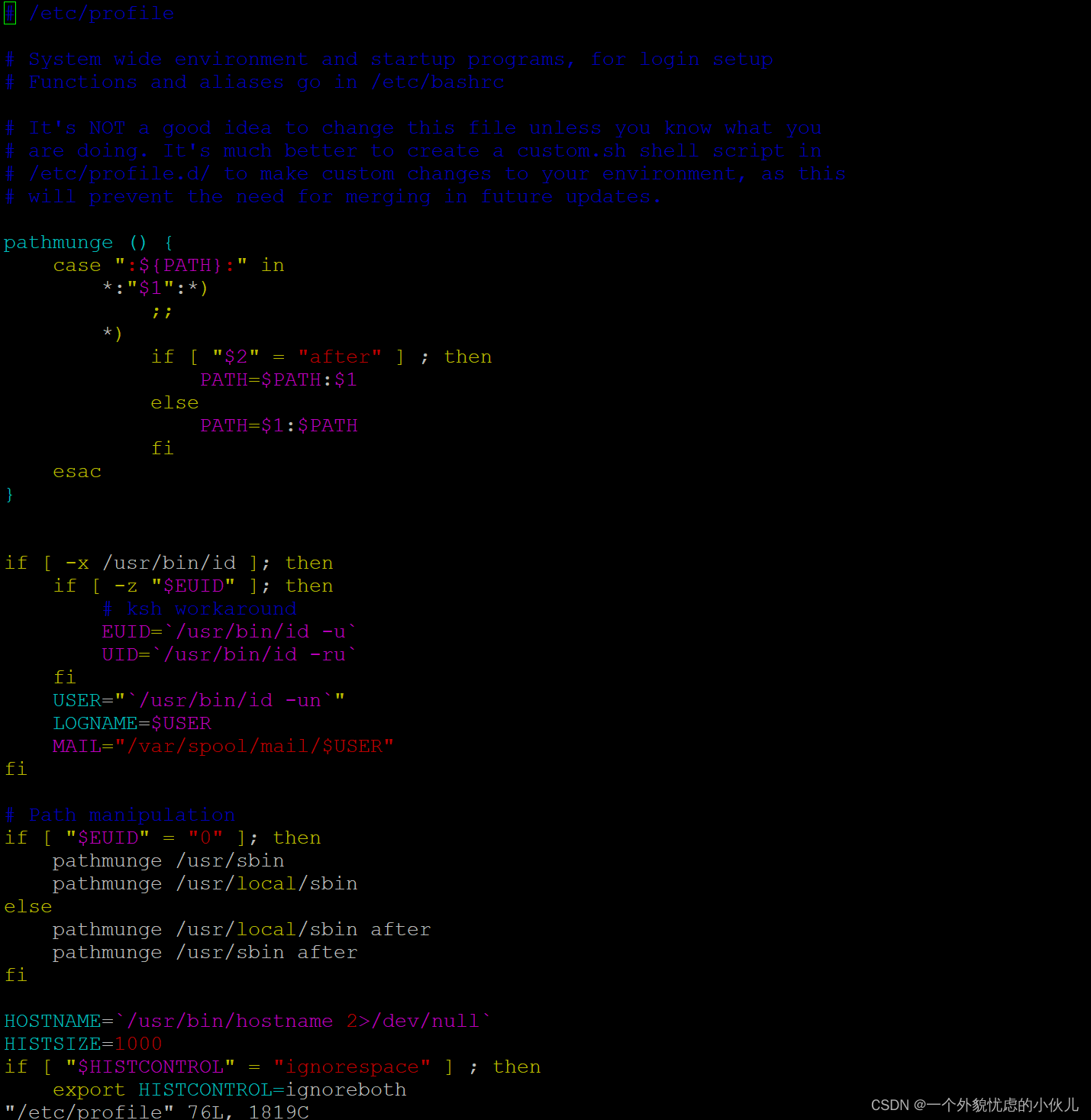This screenshot has height=1120, width=1091.
Task: Click the '*:"$1":*)' case pattern
Action: pos(156,289)
